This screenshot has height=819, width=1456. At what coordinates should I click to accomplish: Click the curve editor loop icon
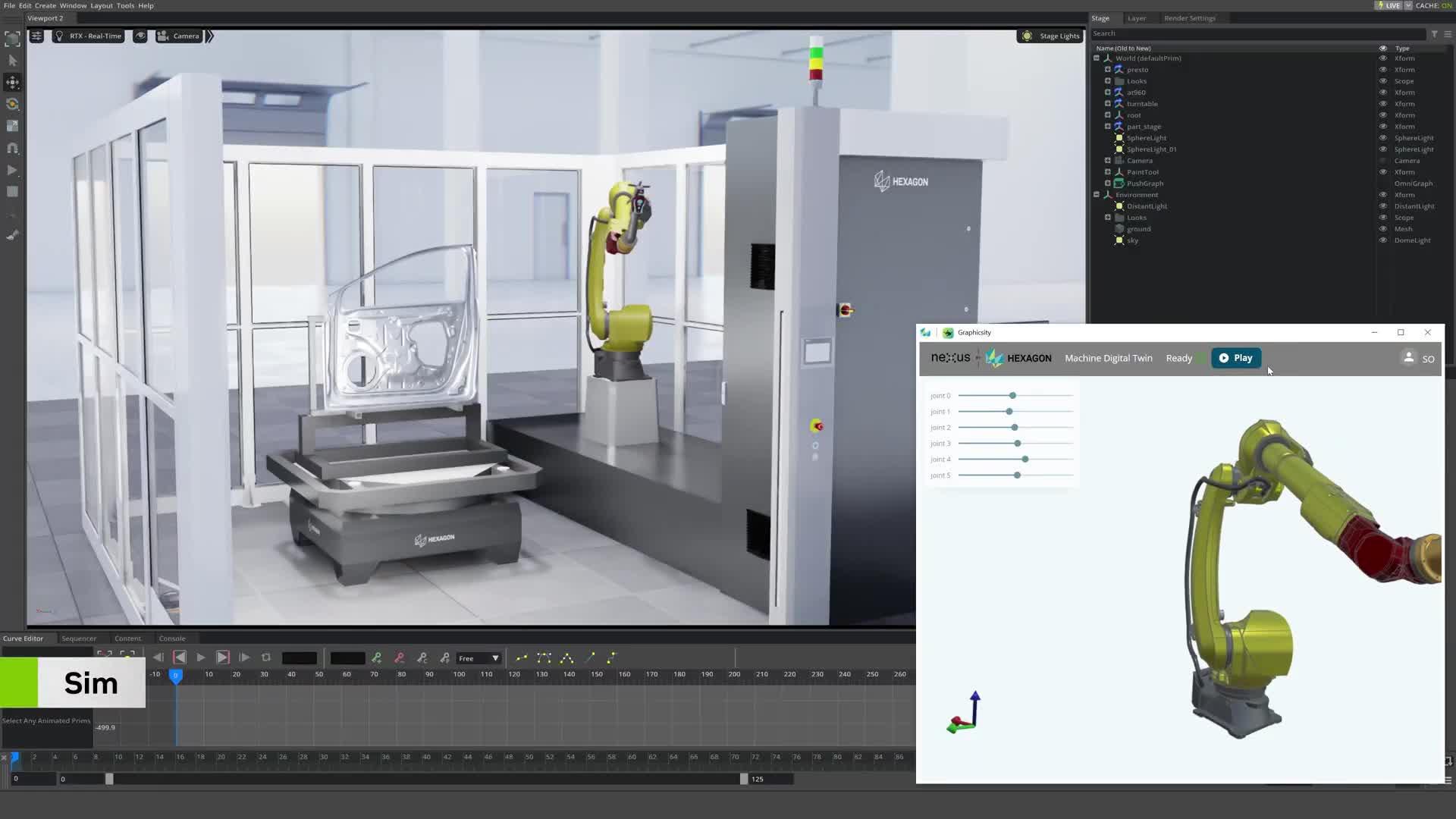(266, 657)
